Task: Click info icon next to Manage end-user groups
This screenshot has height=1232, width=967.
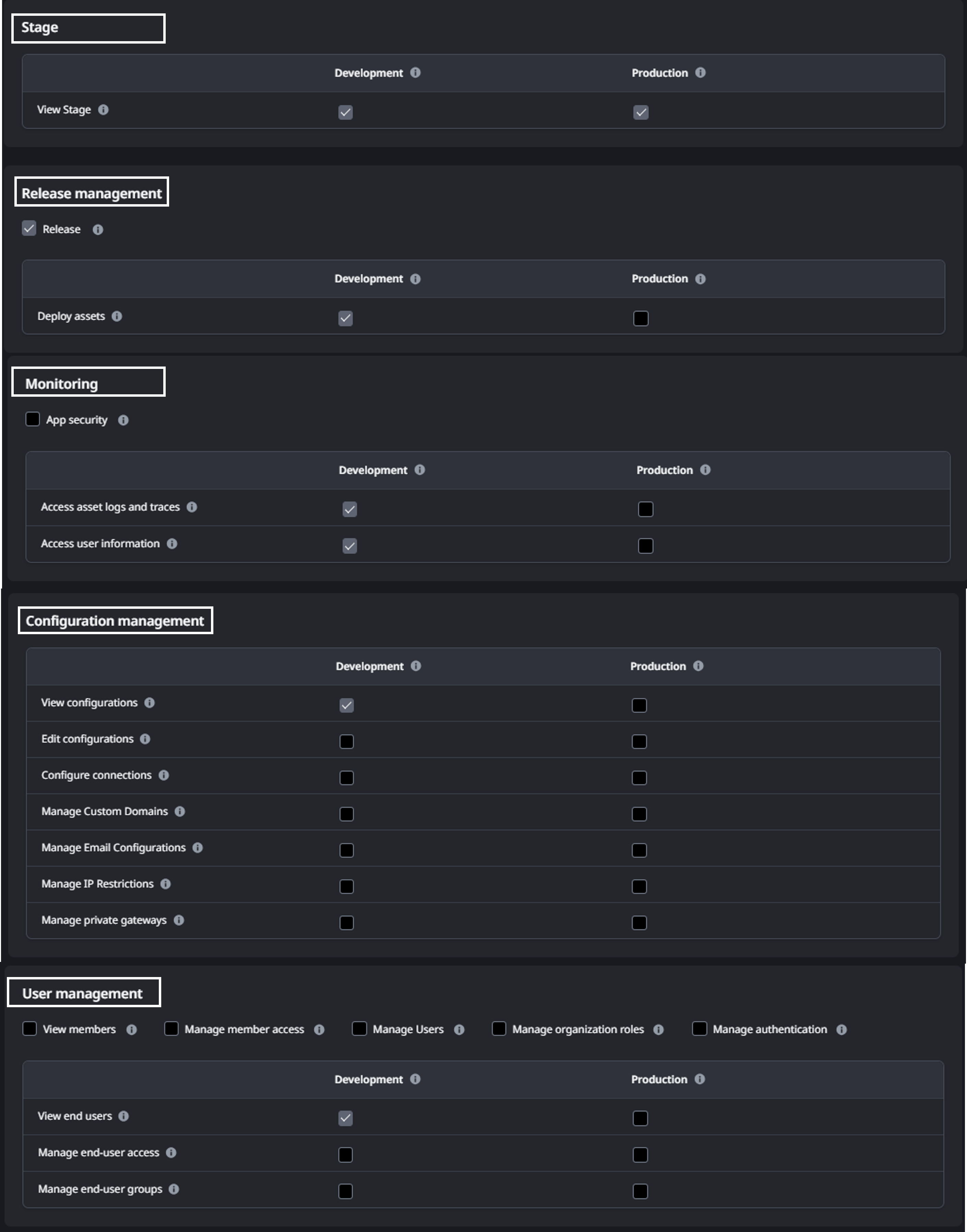Action: [174, 1189]
